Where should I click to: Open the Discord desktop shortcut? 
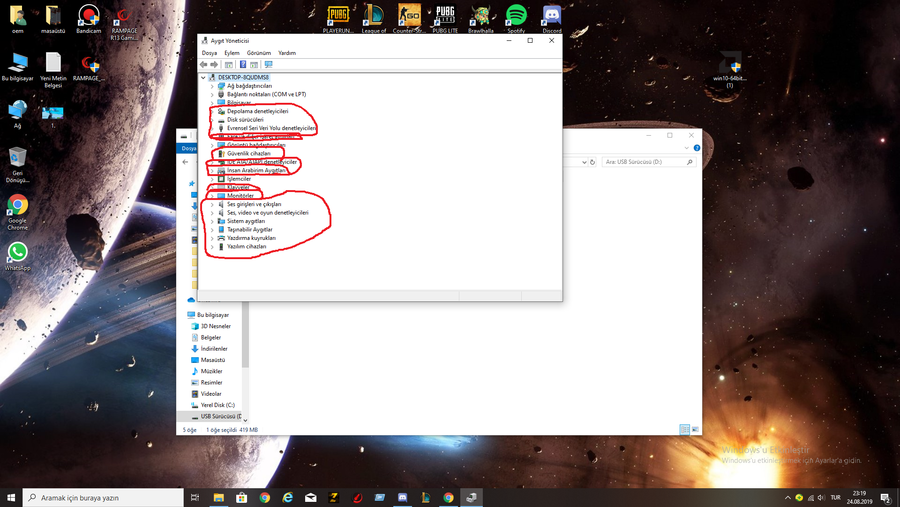click(551, 16)
